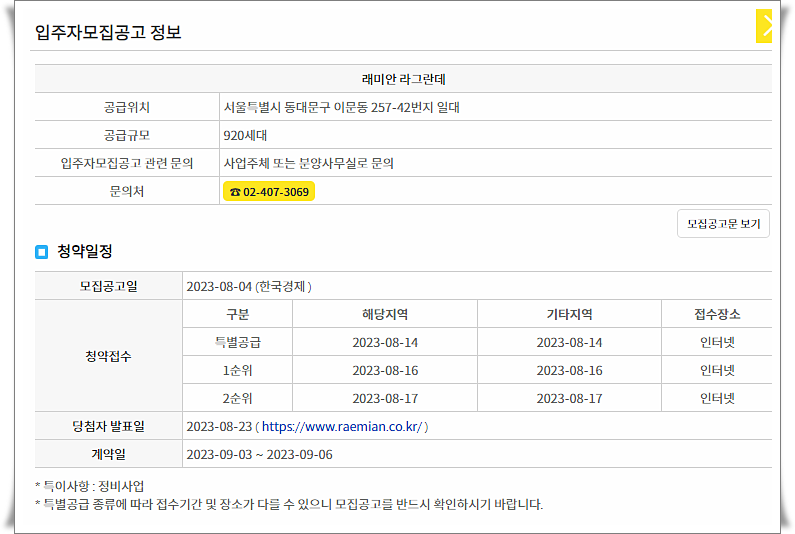Select the 공급위치 row label
The width and height of the screenshot is (795, 534).
point(127,107)
